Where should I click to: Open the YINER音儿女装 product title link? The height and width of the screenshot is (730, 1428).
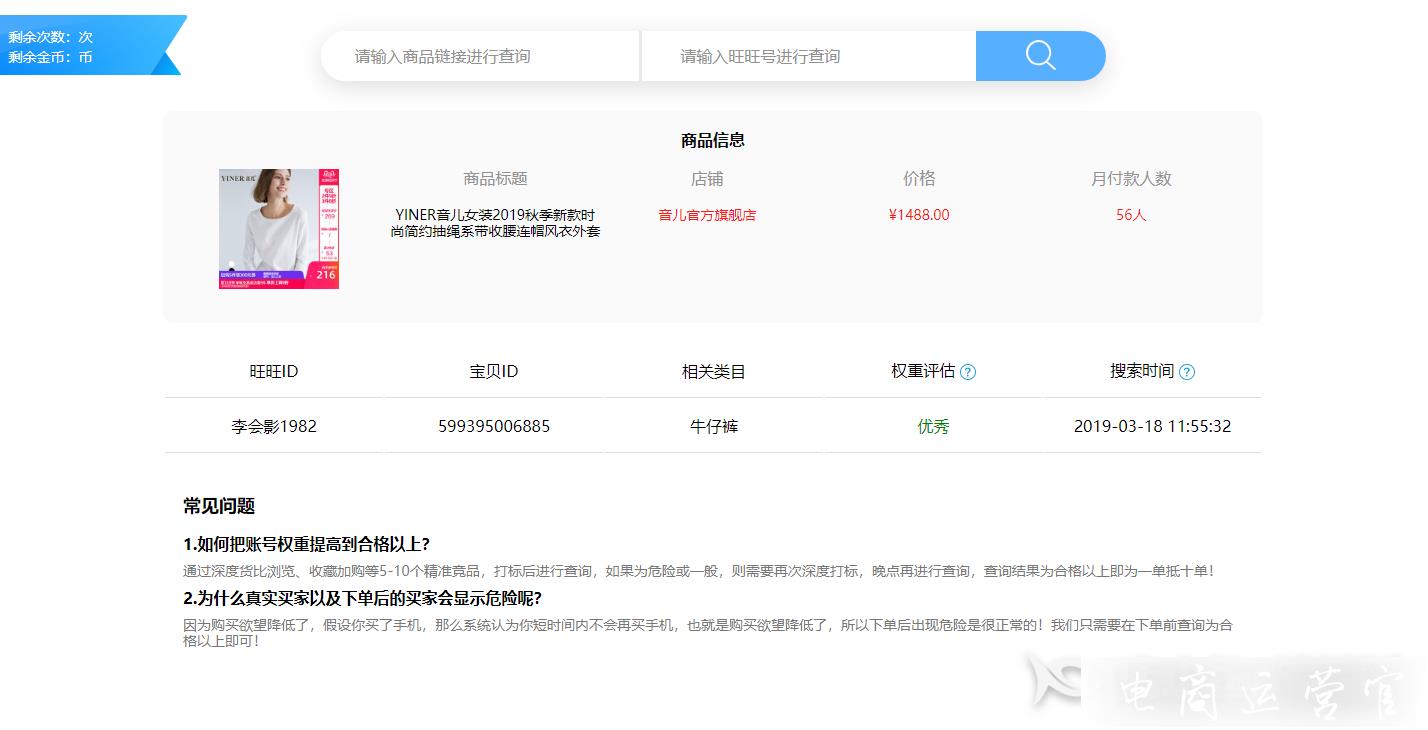(x=495, y=223)
